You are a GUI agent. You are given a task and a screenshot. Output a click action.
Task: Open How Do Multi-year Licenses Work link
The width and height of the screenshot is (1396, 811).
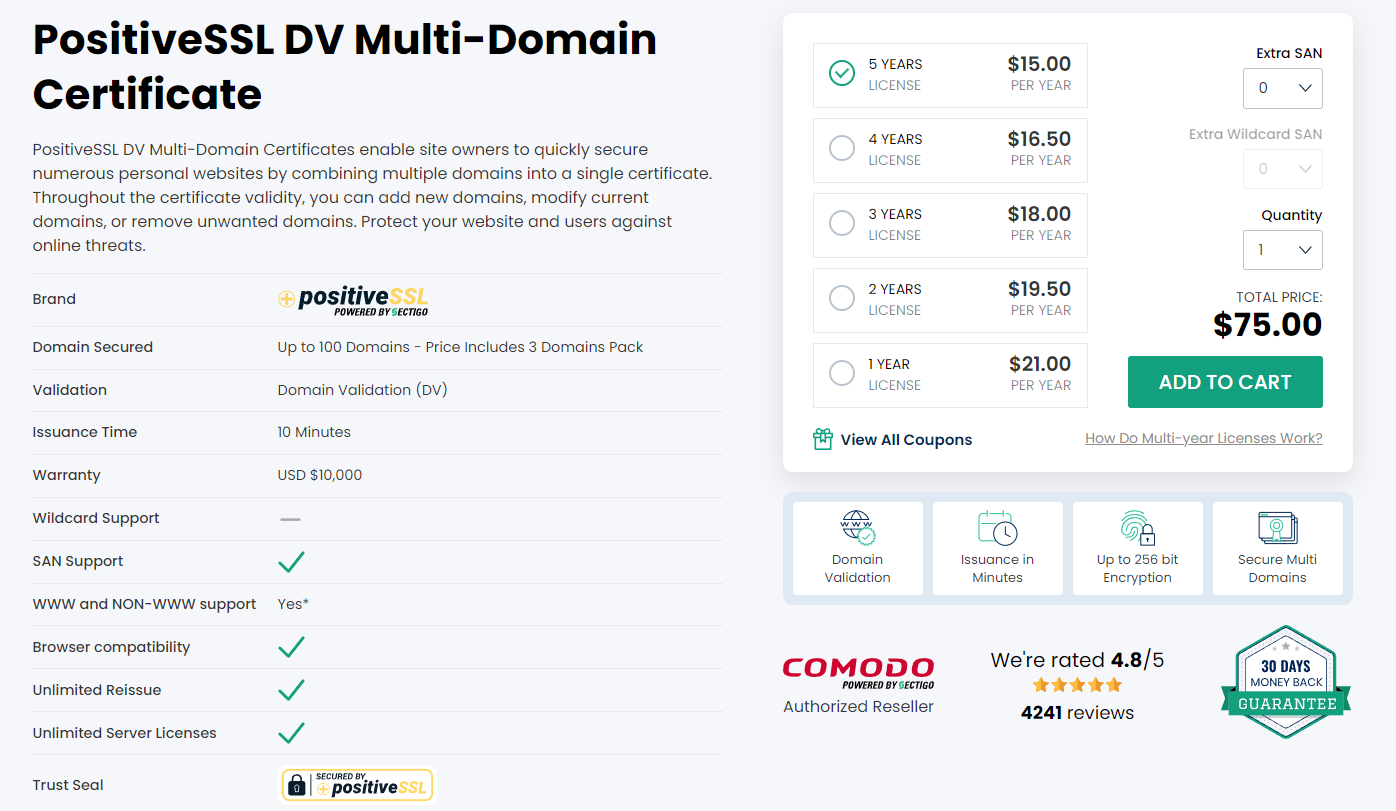click(1204, 438)
